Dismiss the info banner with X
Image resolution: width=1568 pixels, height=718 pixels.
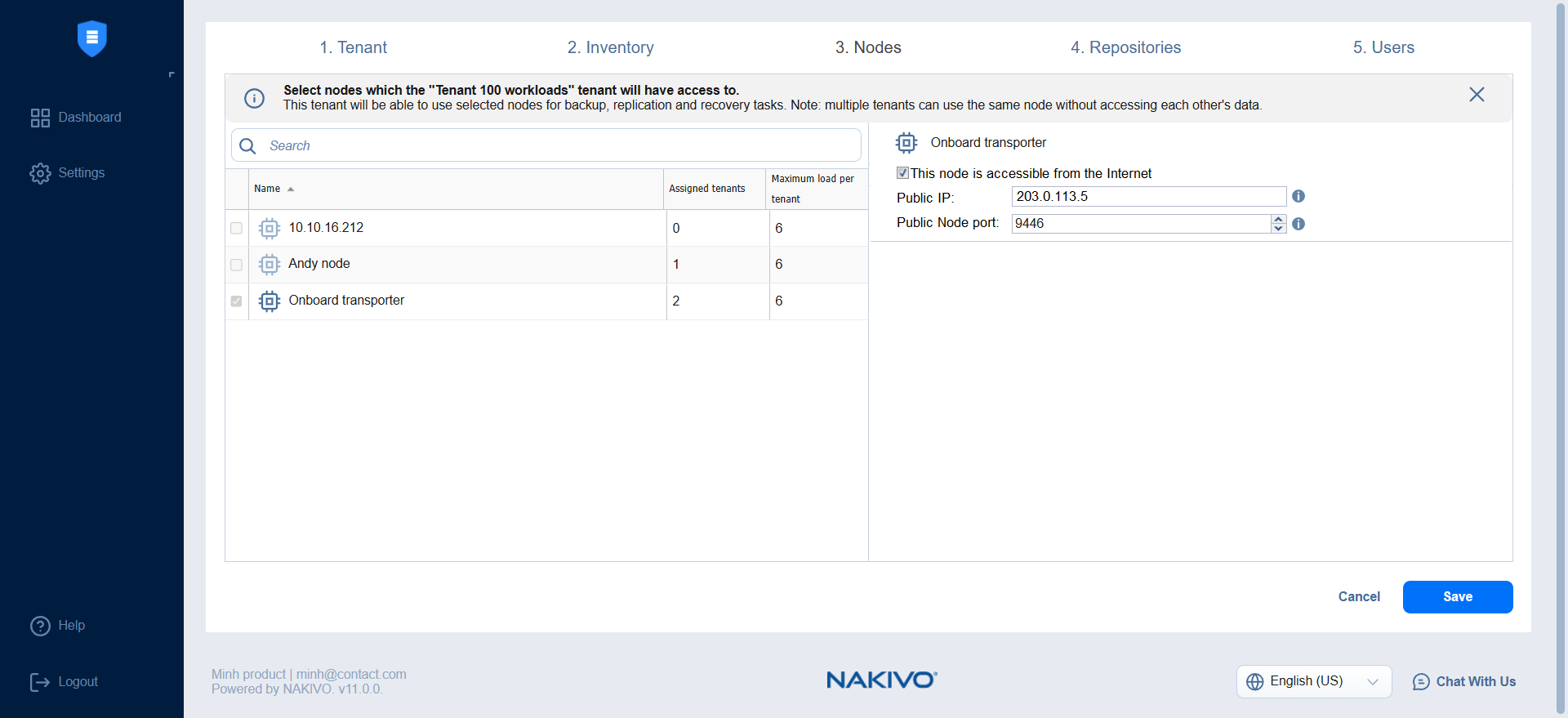(x=1477, y=95)
